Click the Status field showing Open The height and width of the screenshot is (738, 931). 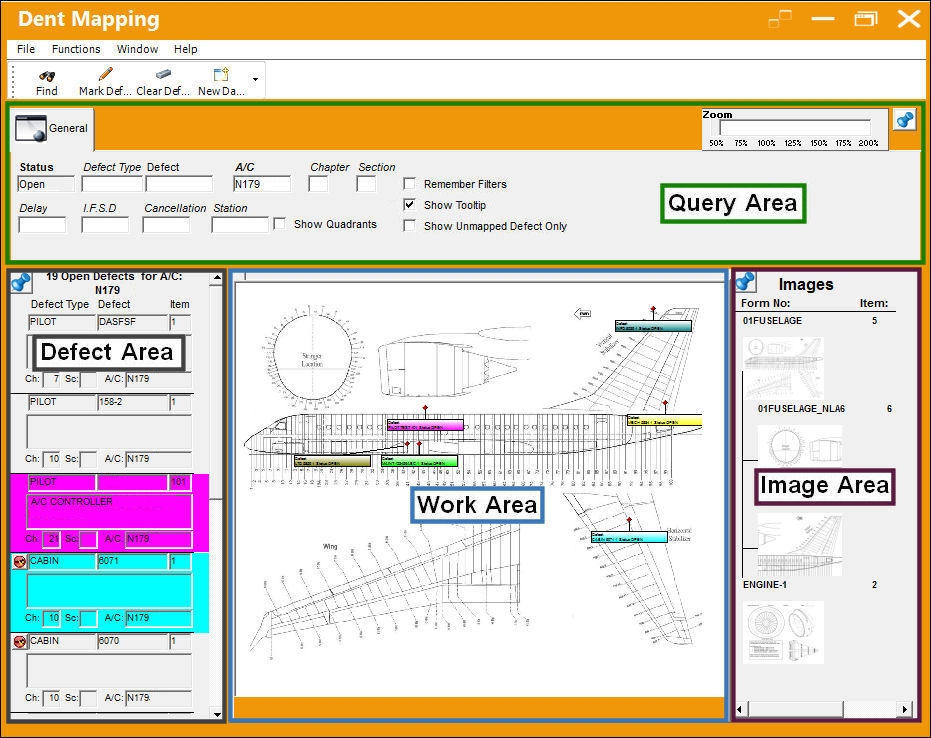click(x=46, y=184)
